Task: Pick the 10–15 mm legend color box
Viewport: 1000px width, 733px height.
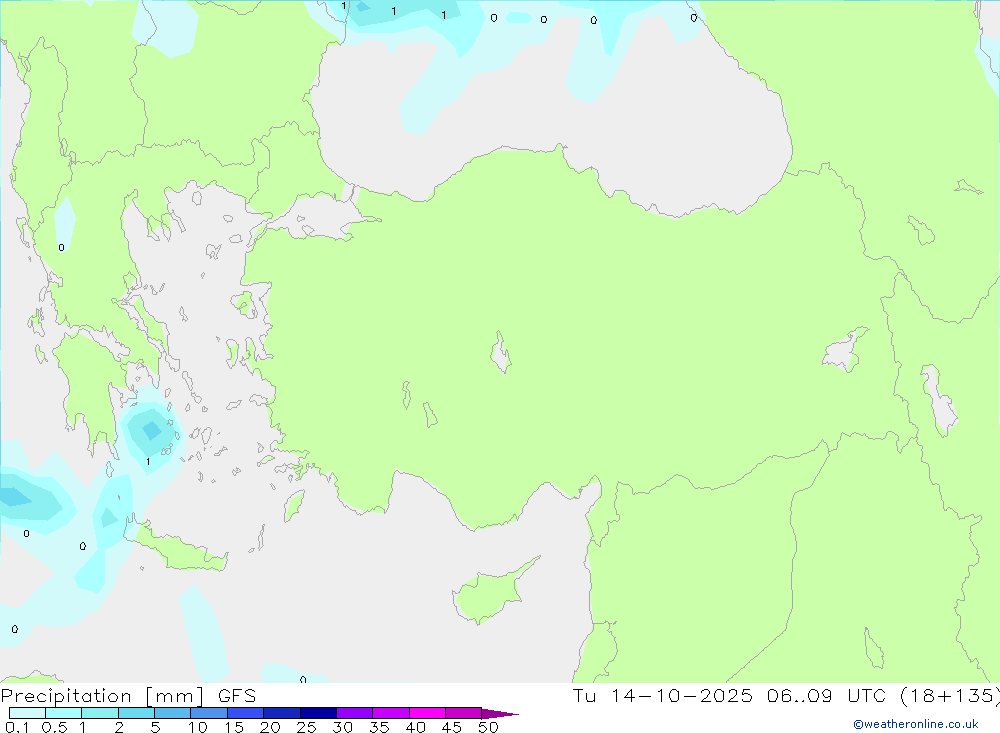Action: [x=209, y=713]
